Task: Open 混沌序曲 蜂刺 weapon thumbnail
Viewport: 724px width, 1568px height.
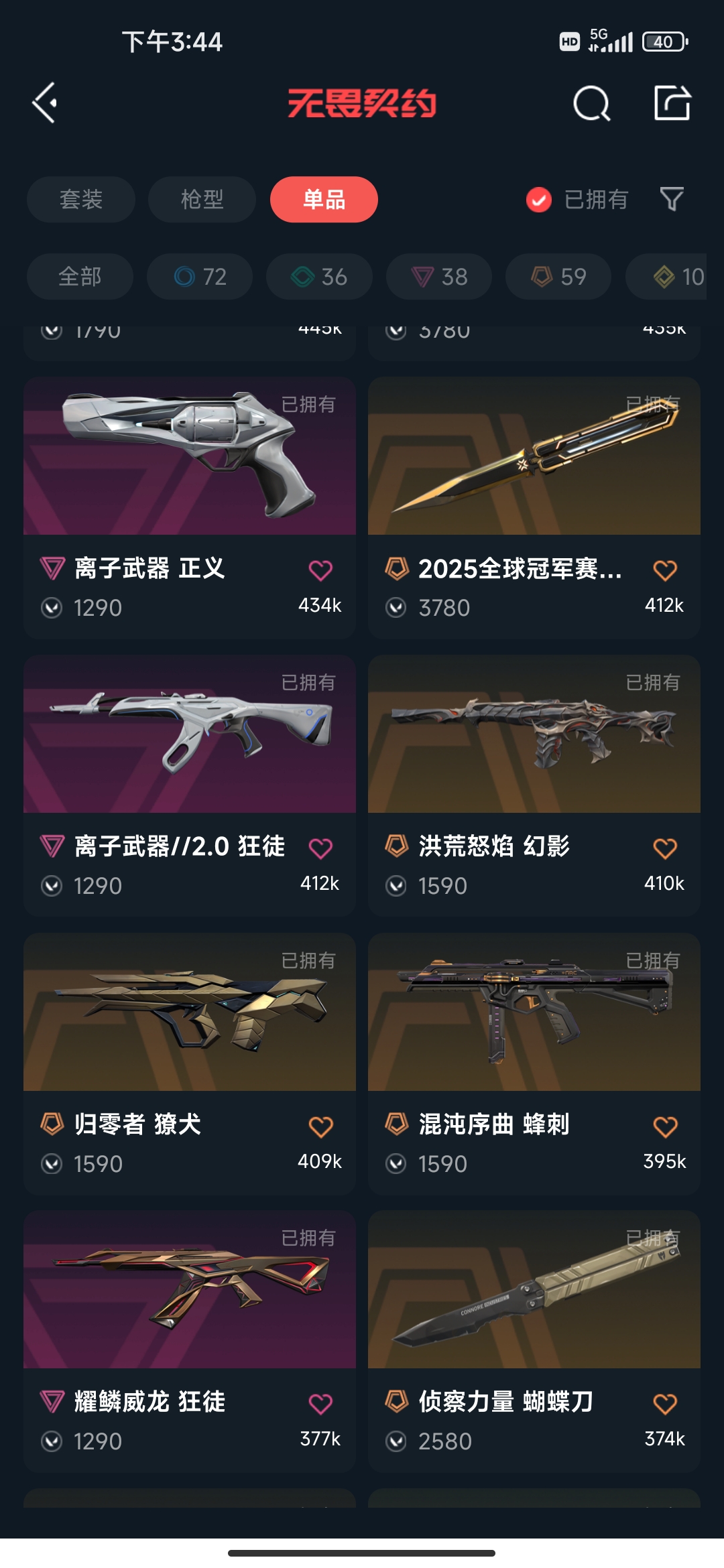Action: [534, 1012]
